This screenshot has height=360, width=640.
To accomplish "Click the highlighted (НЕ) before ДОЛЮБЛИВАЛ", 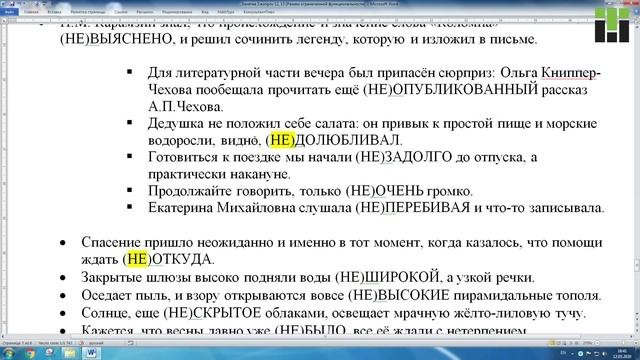I will [282, 140].
